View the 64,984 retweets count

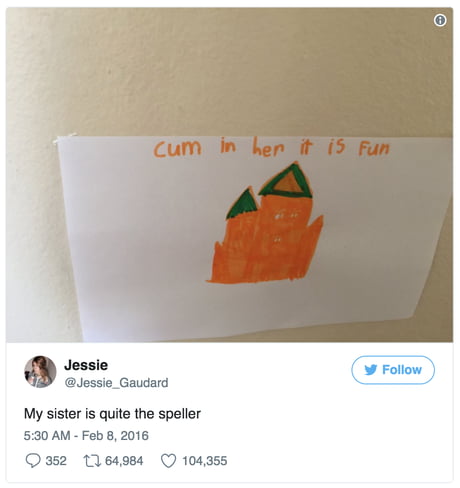pos(124,461)
